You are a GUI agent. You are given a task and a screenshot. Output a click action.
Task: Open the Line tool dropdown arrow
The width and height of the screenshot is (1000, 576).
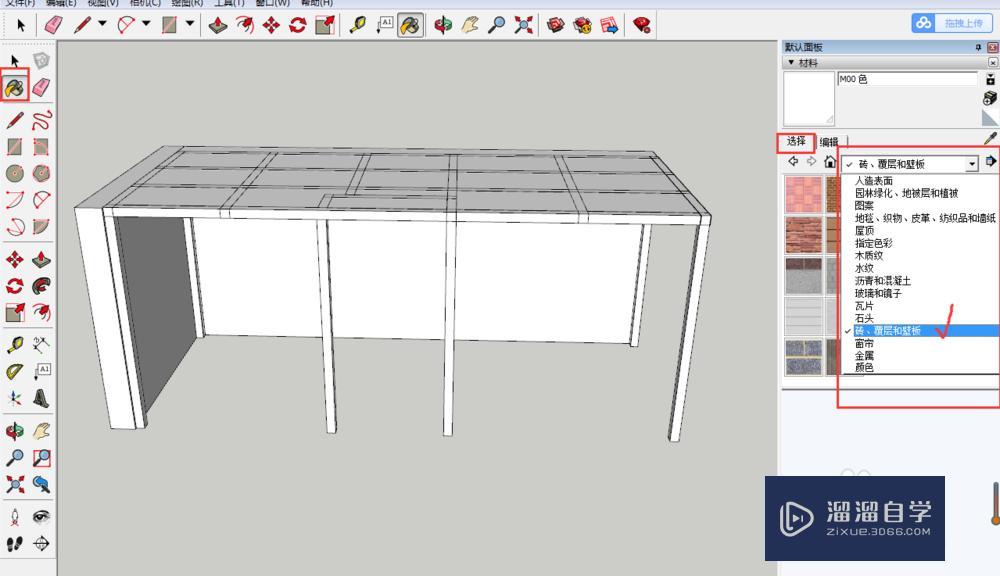pyautogui.click(x=102, y=24)
